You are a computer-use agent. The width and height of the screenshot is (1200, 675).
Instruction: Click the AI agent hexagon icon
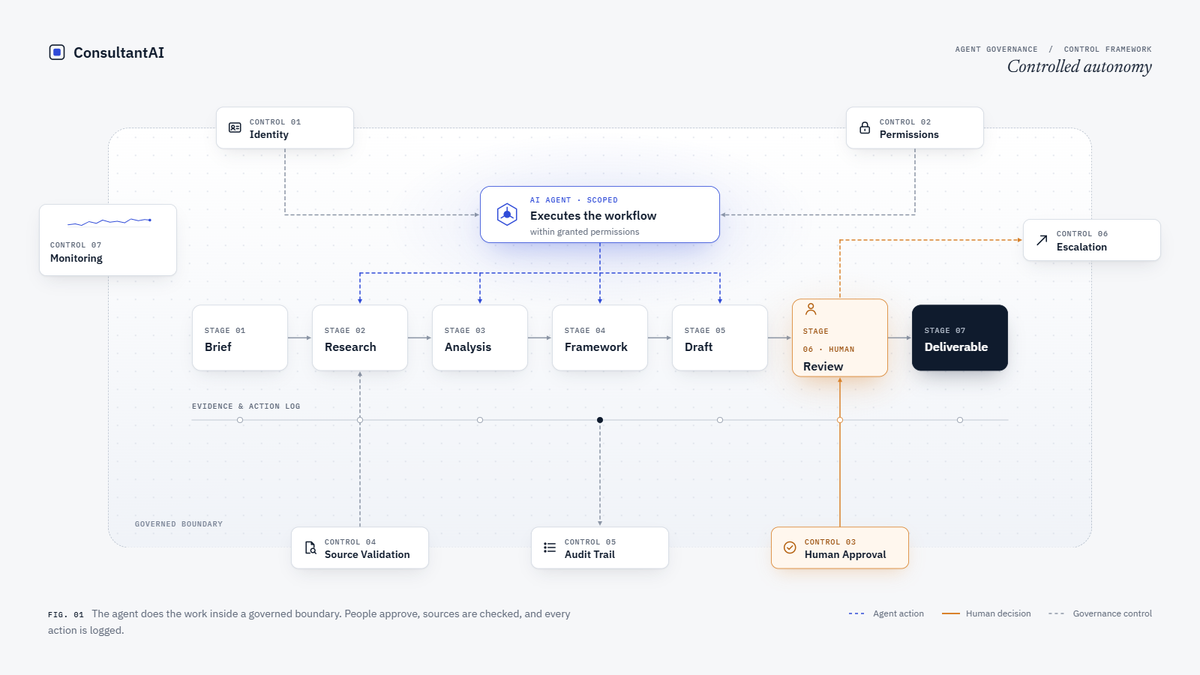pos(507,214)
